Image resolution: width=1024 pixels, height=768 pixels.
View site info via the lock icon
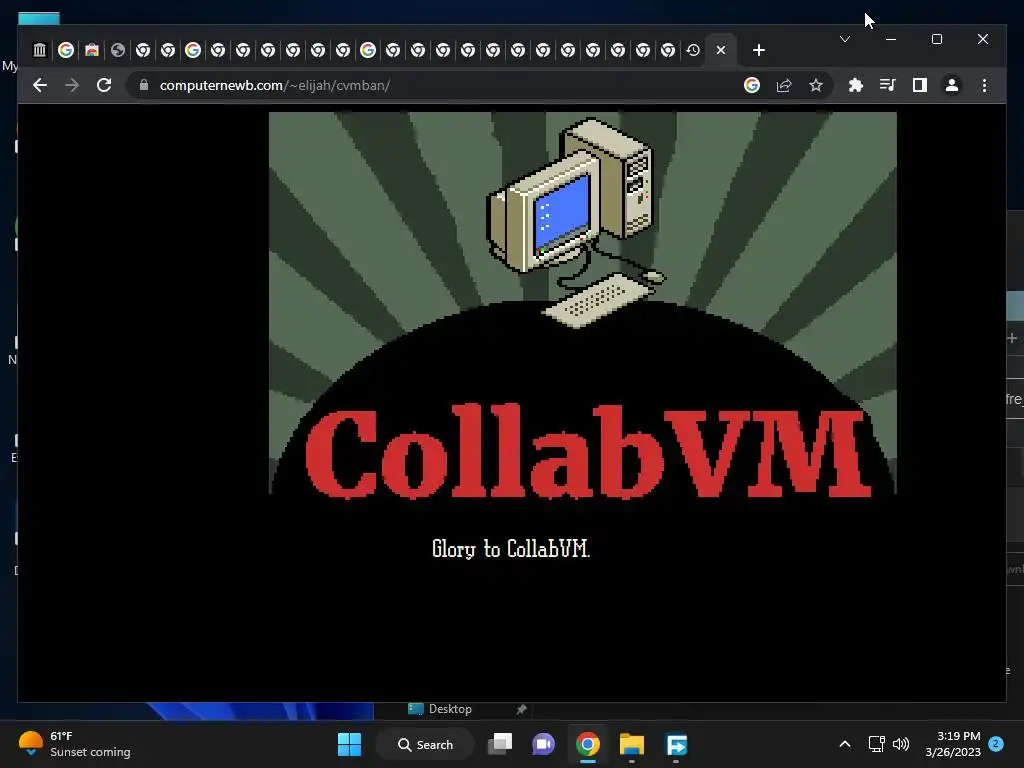pos(144,85)
